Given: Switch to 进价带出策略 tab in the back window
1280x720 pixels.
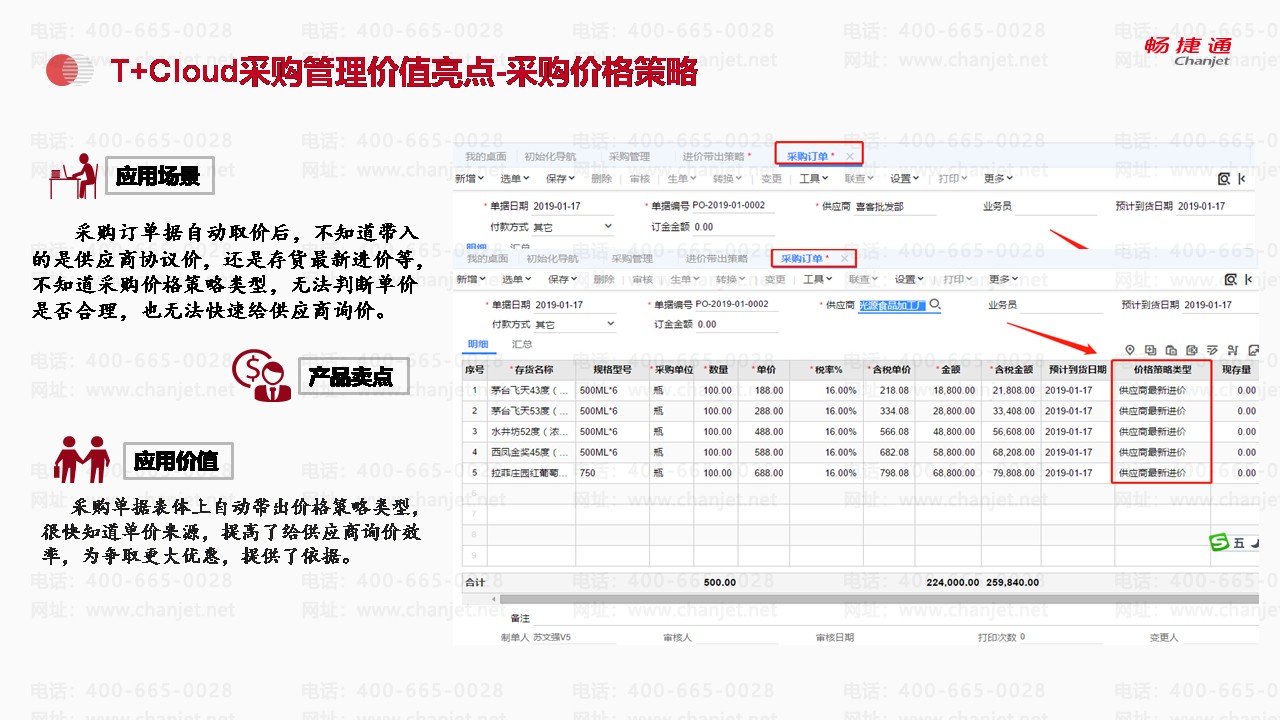Looking at the screenshot, I should pyautogui.click(x=716, y=157).
